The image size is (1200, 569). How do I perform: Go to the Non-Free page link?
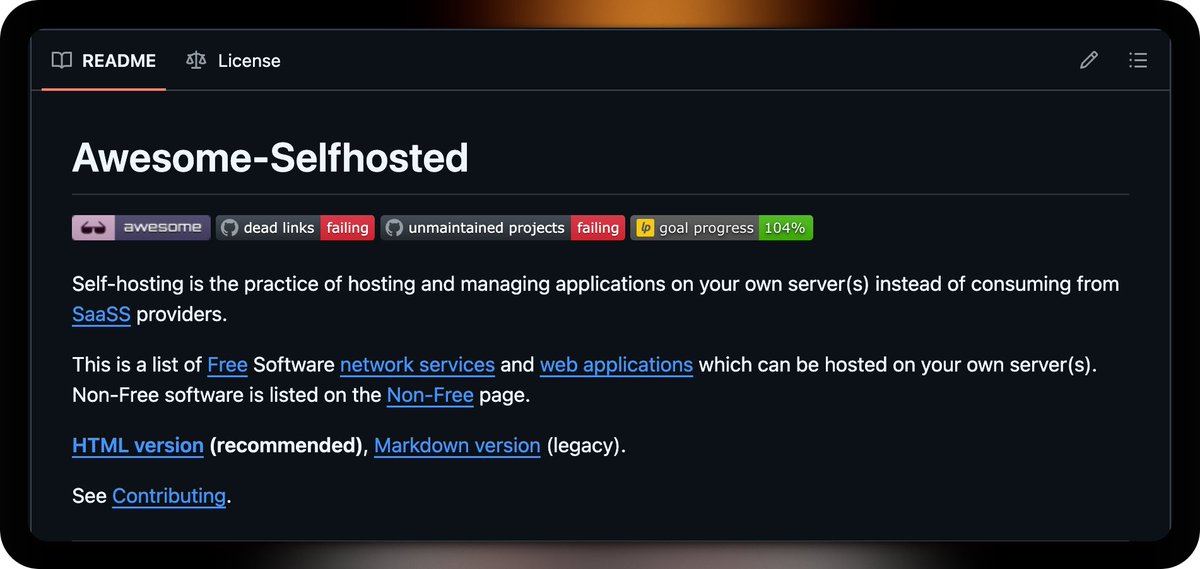[430, 395]
